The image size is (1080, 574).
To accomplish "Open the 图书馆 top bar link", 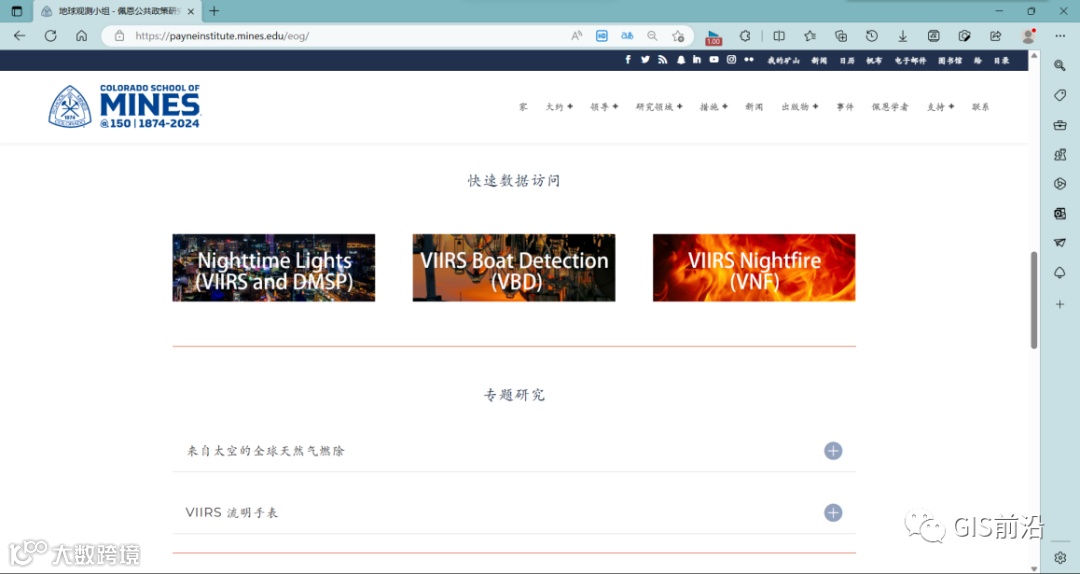I will (950, 61).
